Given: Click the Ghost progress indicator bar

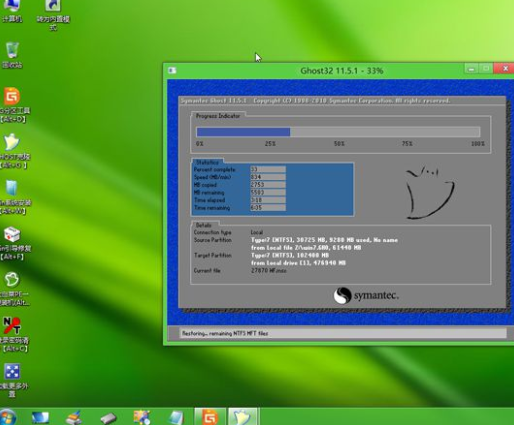Looking at the screenshot, I should [338, 132].
